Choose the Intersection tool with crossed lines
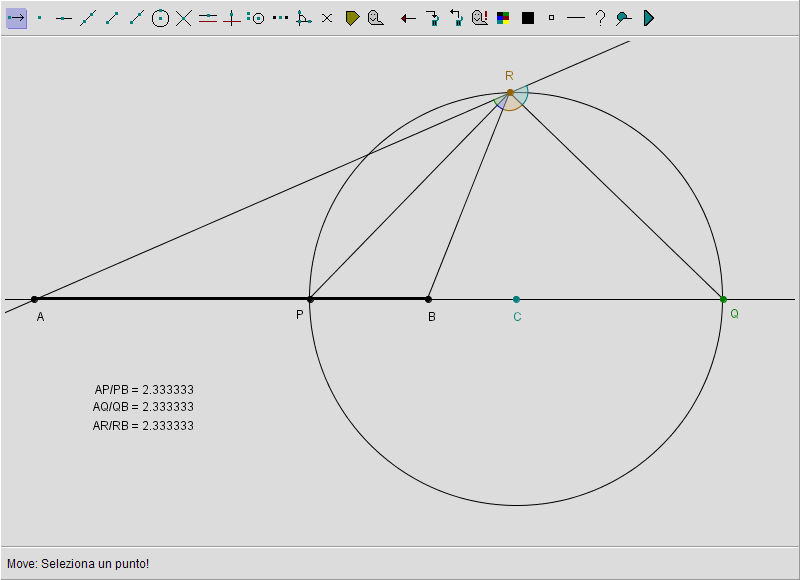 click(x=184, y=18)
